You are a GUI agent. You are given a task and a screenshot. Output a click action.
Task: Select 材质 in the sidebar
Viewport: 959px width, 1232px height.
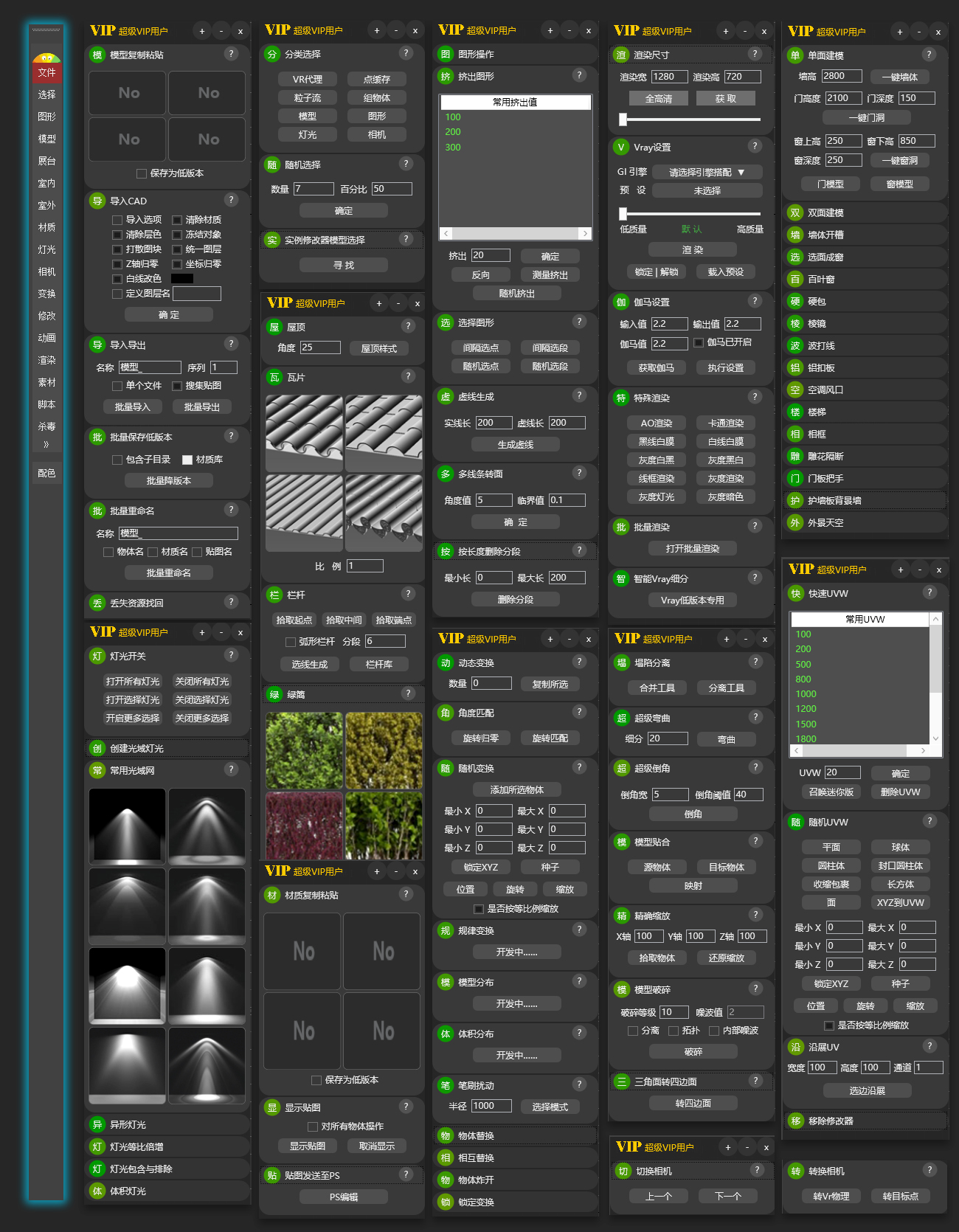point(46,227)
